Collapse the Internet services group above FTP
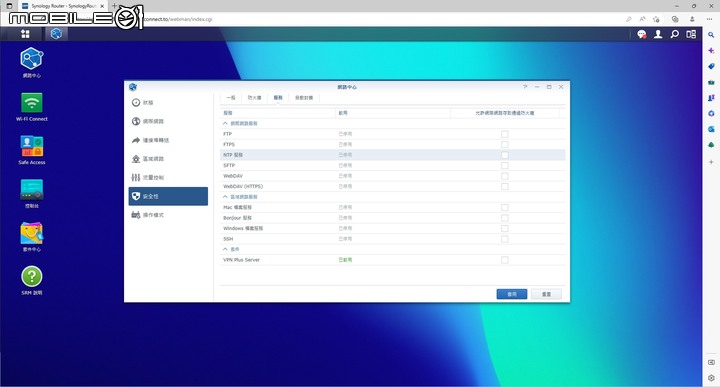This screenshot has height=387, width=720. pyautogui.click(x=225, y=123)
